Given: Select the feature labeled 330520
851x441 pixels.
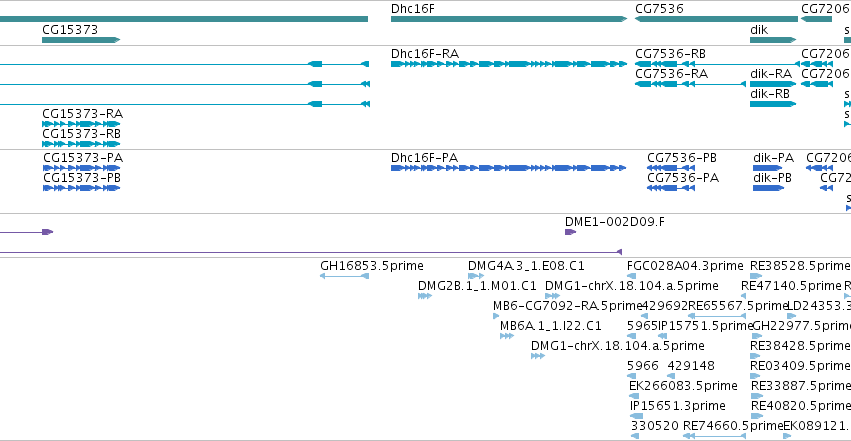Looking at the screenshot, I should pos(635,436).
